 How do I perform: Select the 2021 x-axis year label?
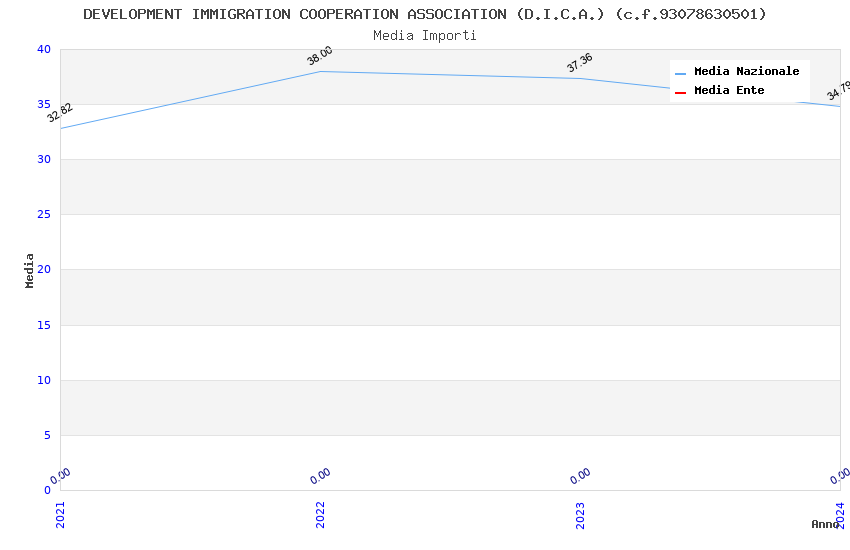pos(60,514)
